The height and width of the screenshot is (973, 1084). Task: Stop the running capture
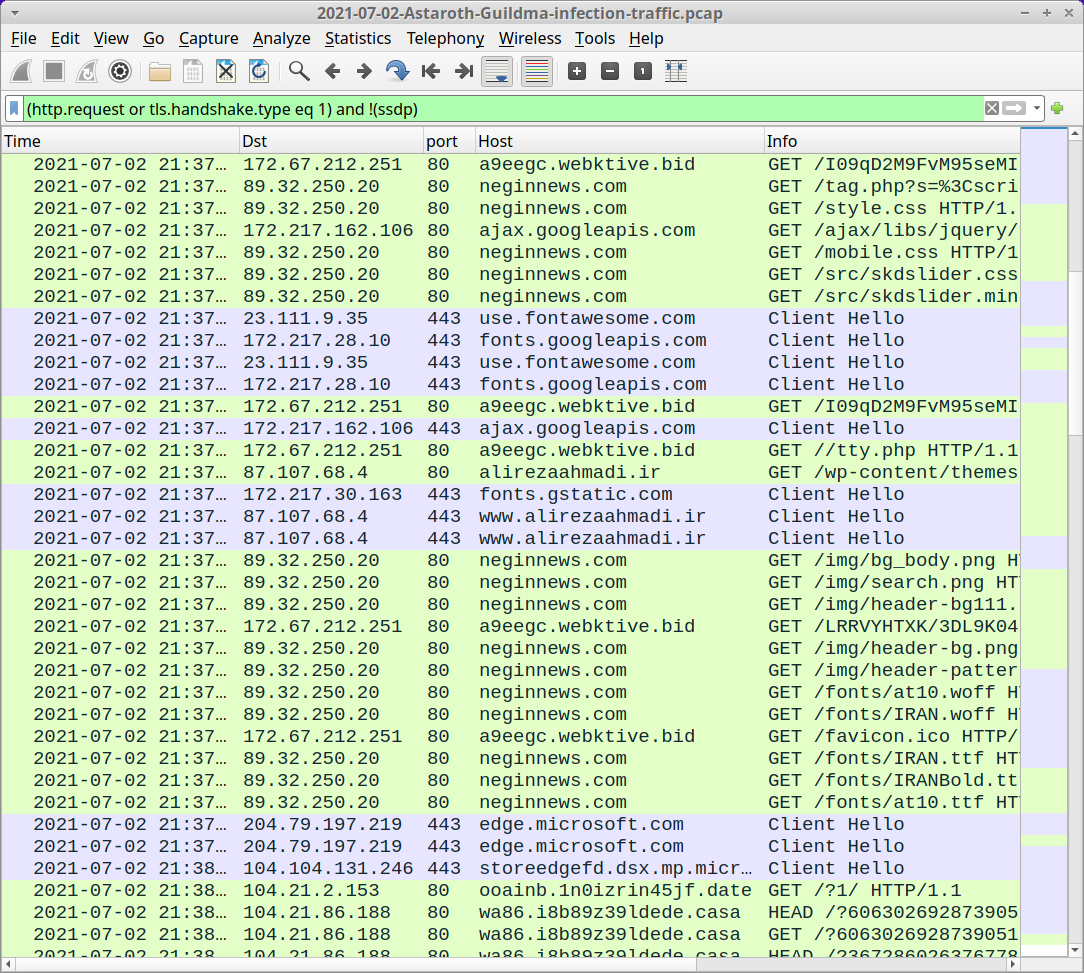[x=54, y=71]
